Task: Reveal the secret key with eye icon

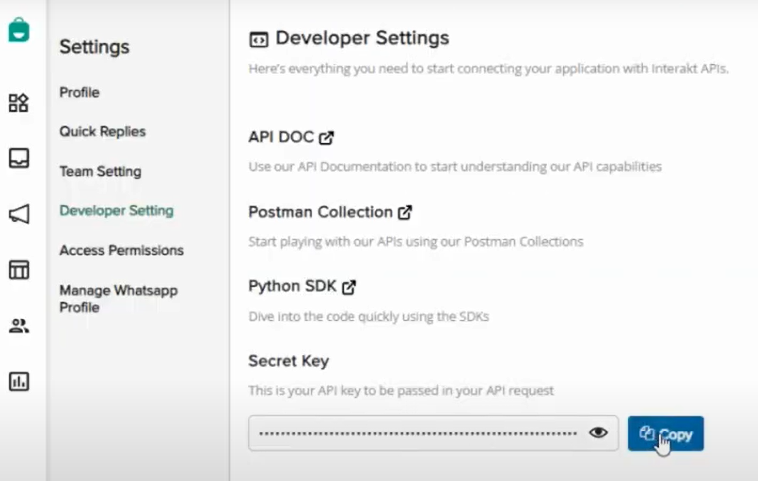Action: [x=598, y=433]
